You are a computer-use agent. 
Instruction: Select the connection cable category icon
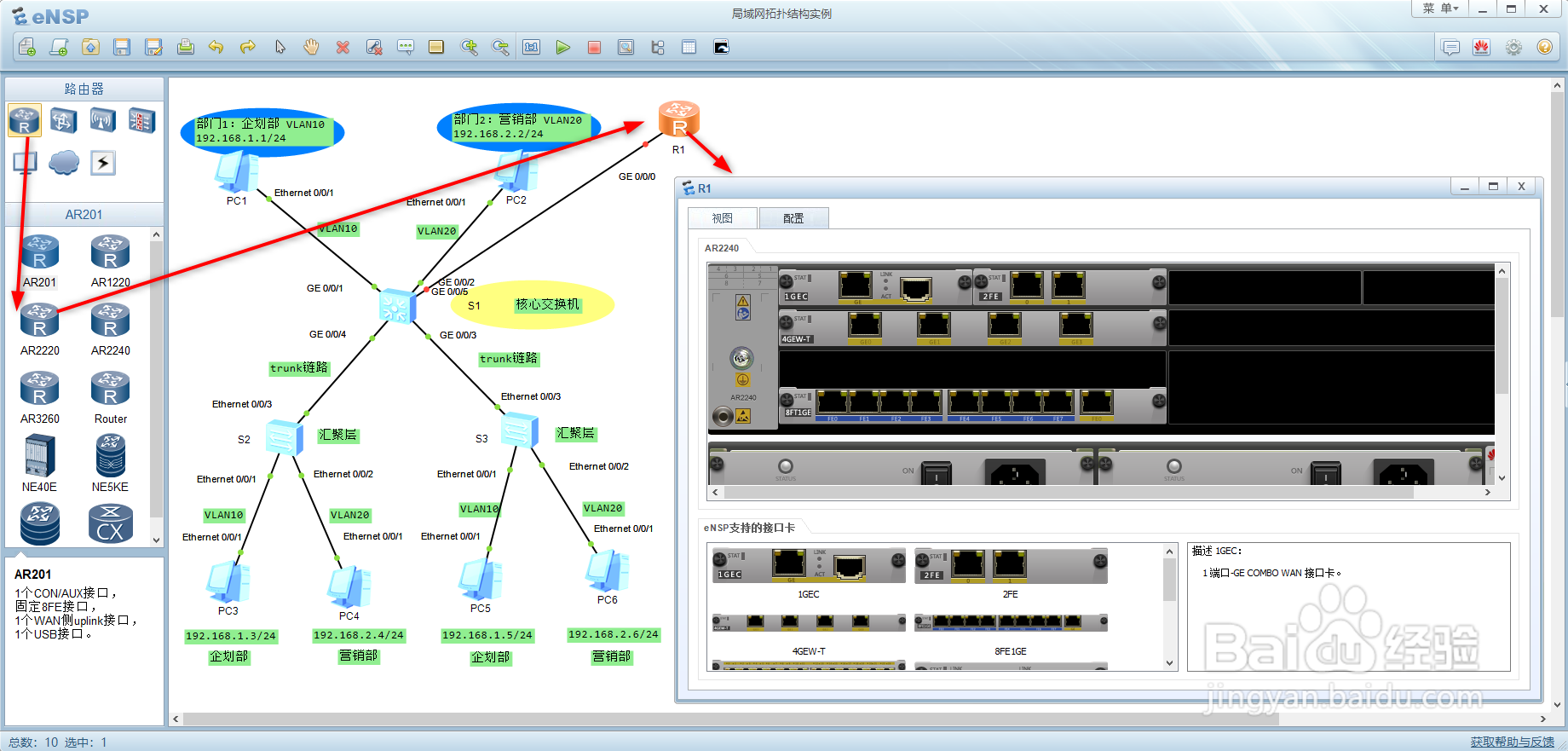point(103,163)
